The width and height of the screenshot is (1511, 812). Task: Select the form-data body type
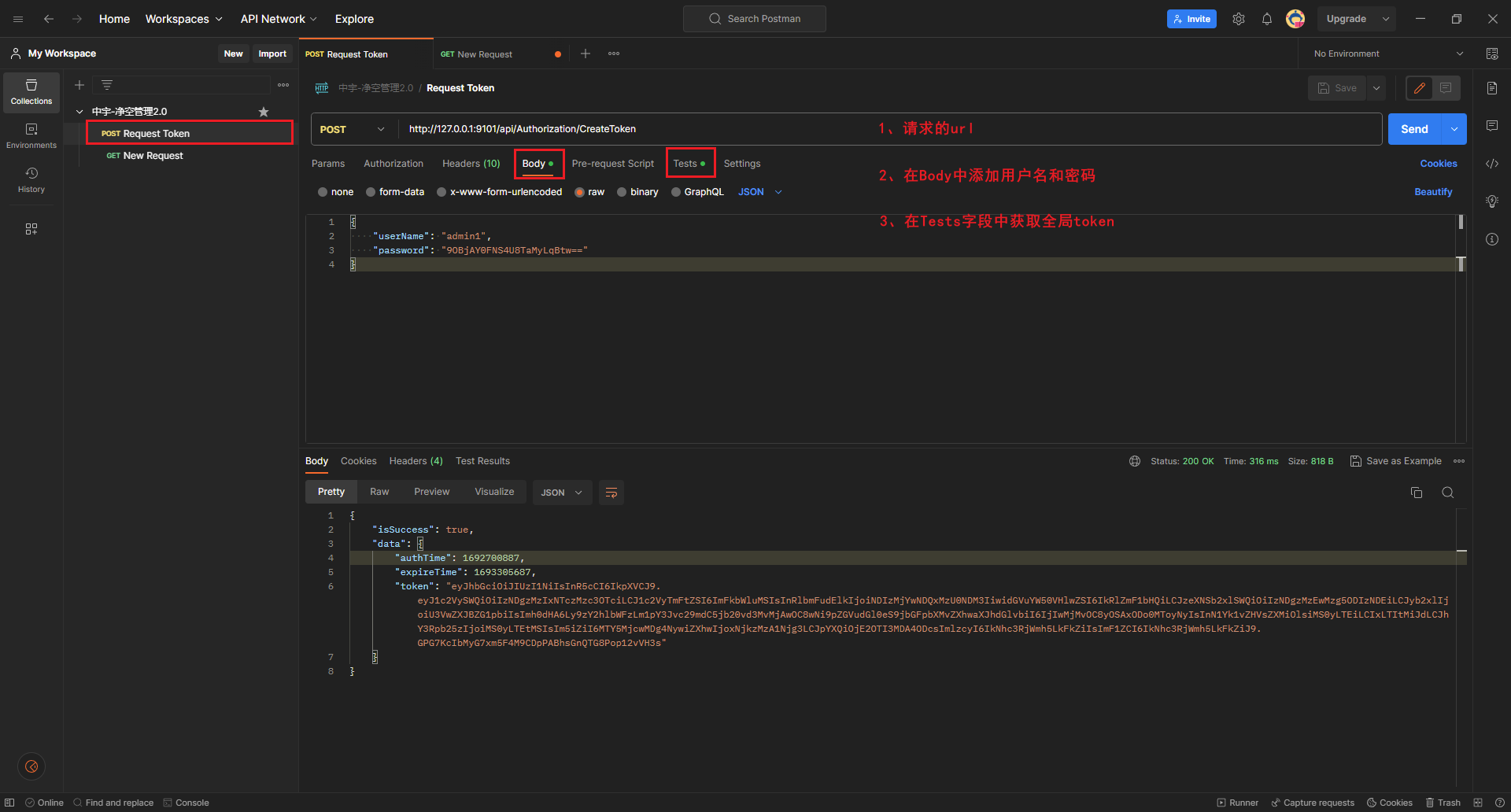pos(394,192)
